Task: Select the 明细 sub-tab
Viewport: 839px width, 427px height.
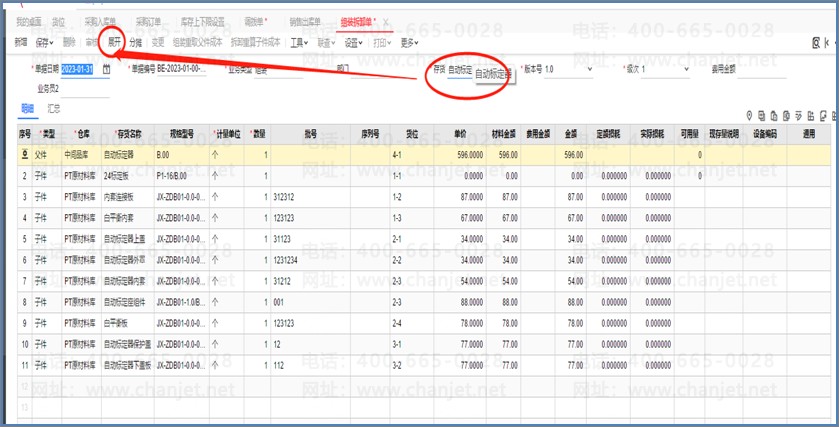Action: click(x=27, y=109)
